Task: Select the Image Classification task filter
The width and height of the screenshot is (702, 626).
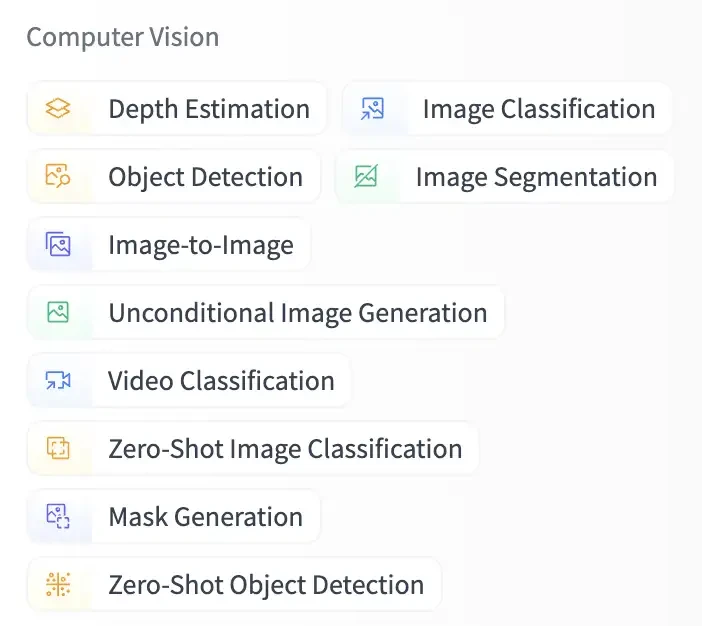Action: coord(507,108)
